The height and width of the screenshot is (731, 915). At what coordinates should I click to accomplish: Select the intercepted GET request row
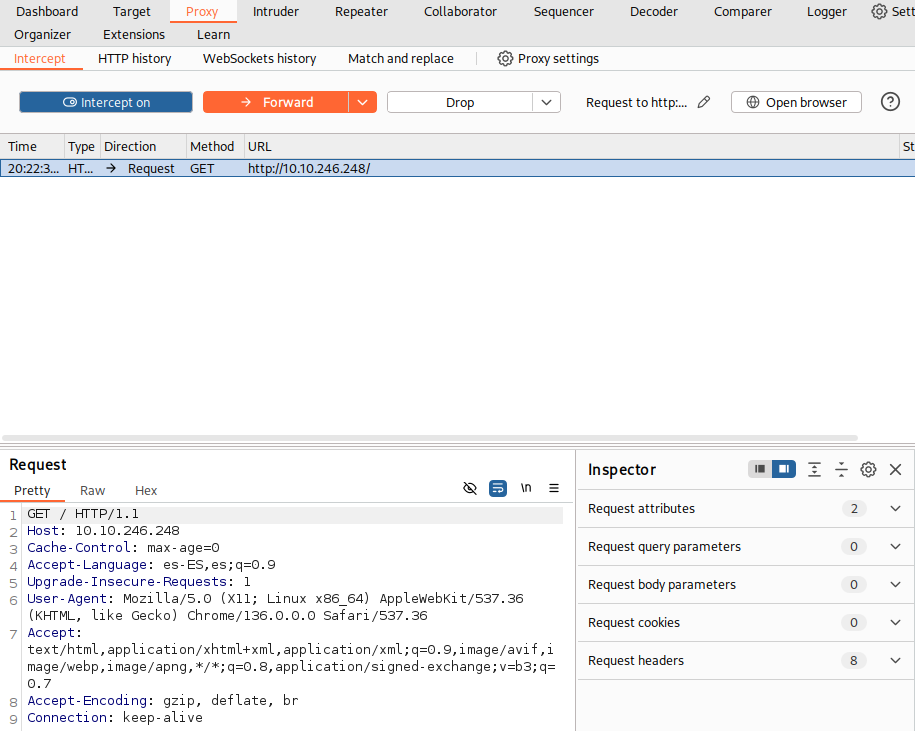(458, 169)
